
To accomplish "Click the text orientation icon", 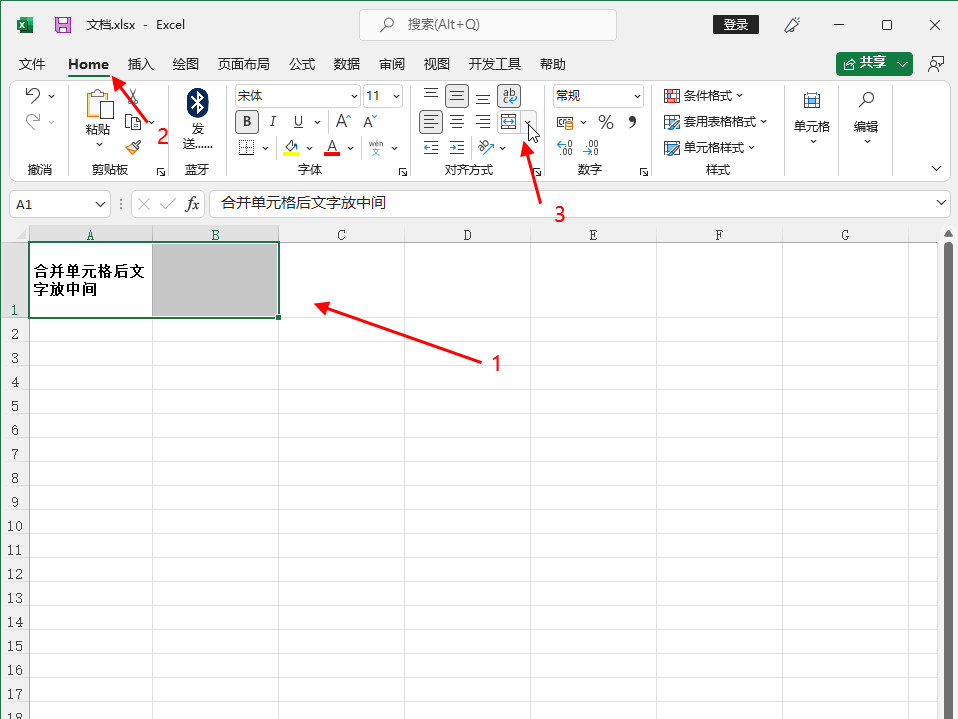I will [486, 147].
